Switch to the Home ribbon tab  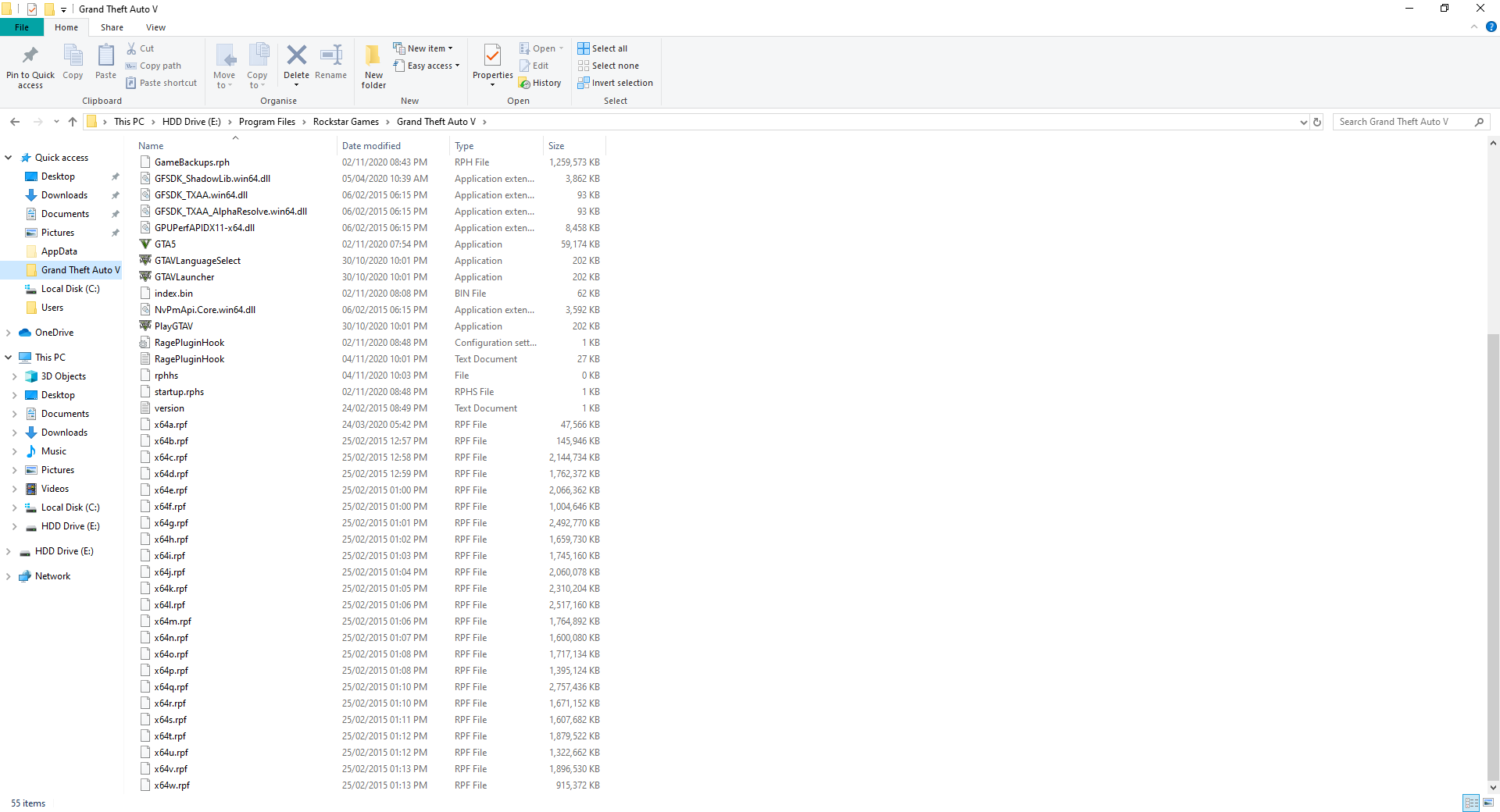(x=66, y=27)
